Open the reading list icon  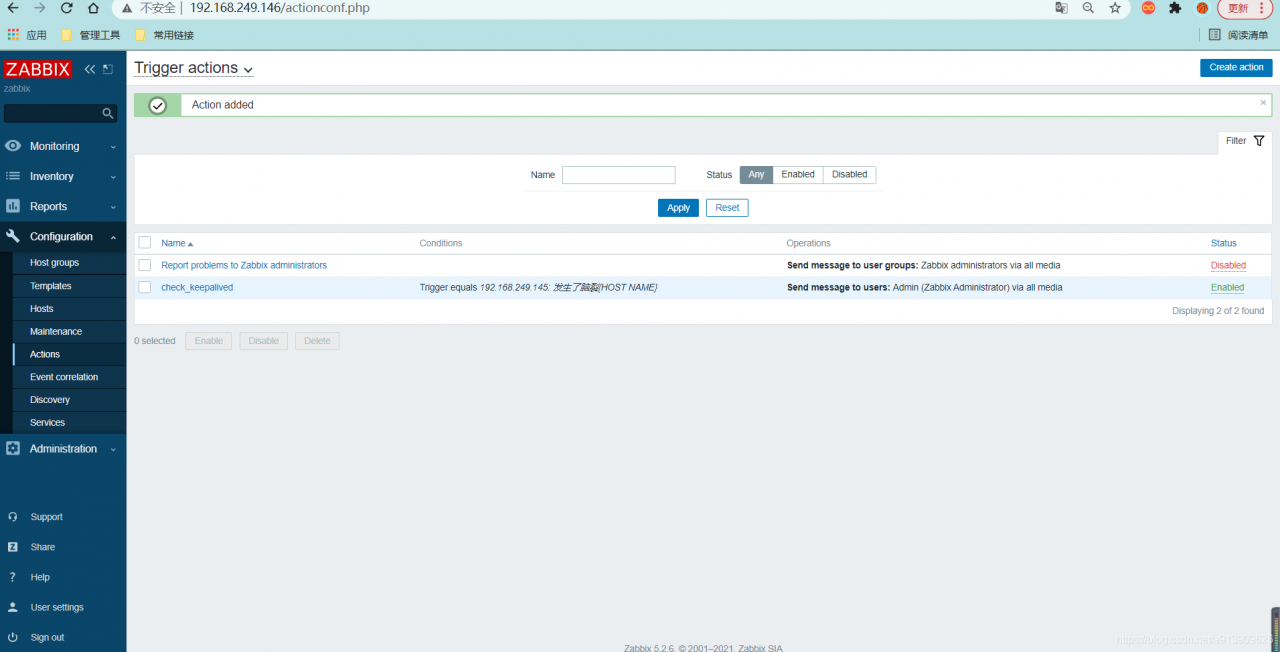[x=1214, y=35]
